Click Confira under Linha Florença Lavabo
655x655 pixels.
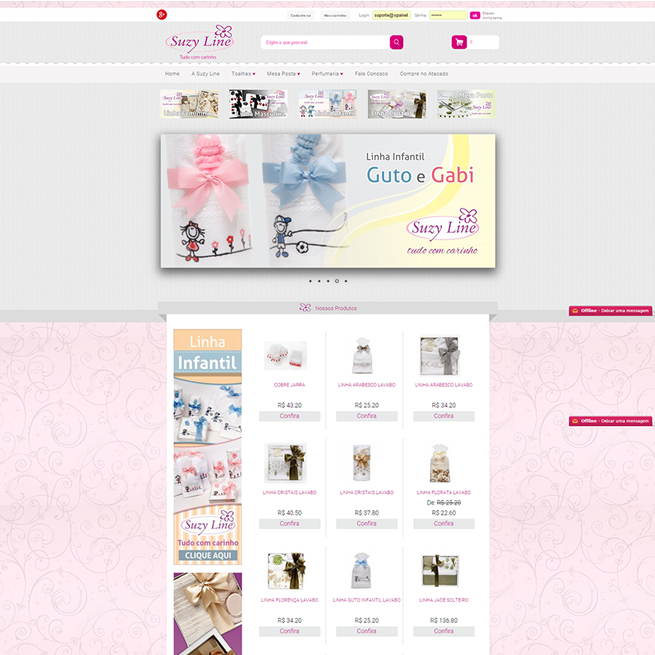[x=289, y=631]
